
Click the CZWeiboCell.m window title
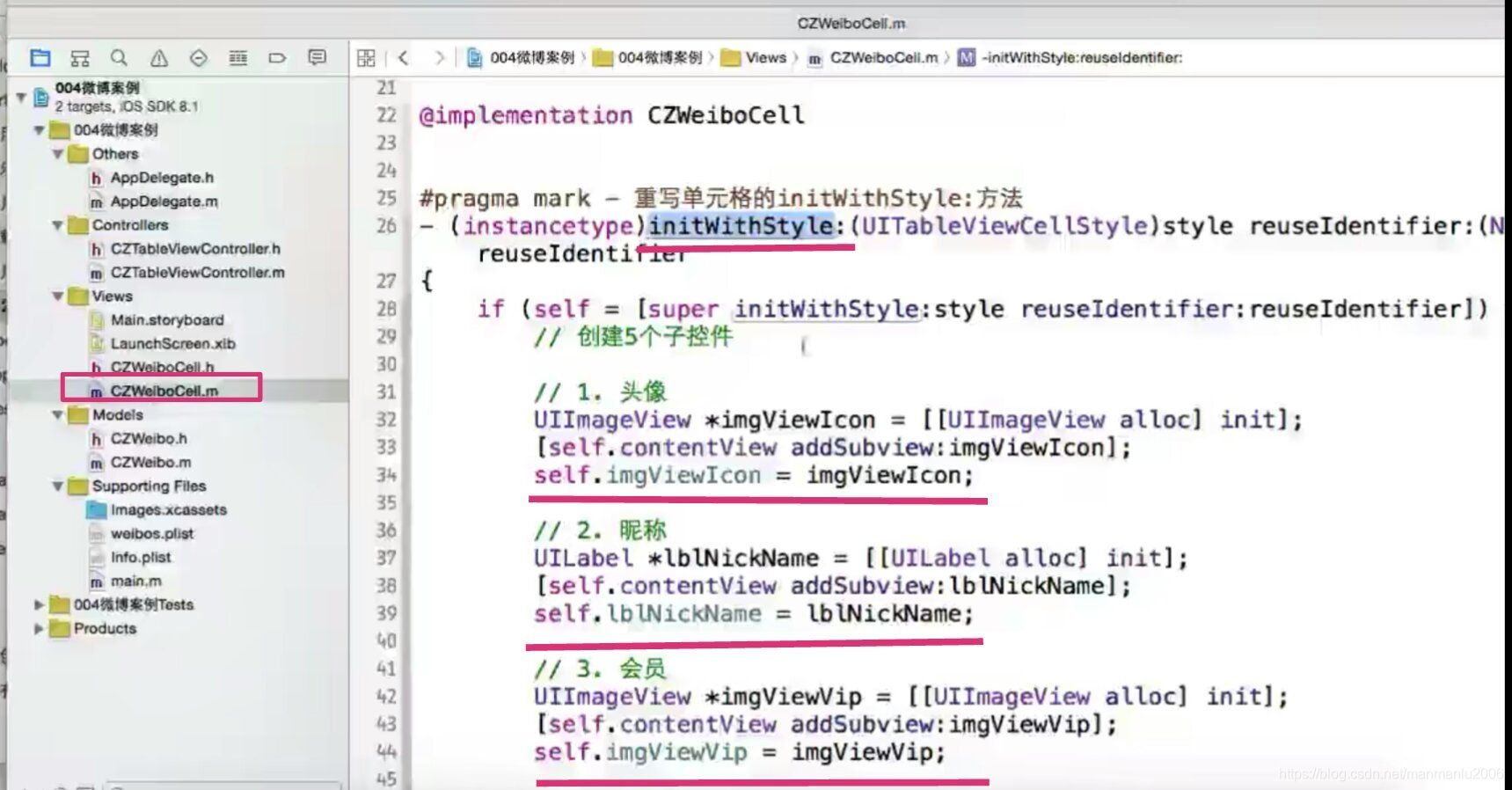point(851,24)
